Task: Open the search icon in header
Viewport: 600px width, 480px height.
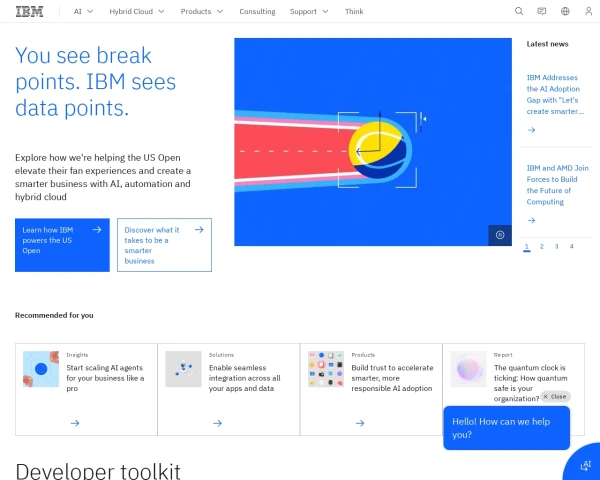Action: point(518,12)
